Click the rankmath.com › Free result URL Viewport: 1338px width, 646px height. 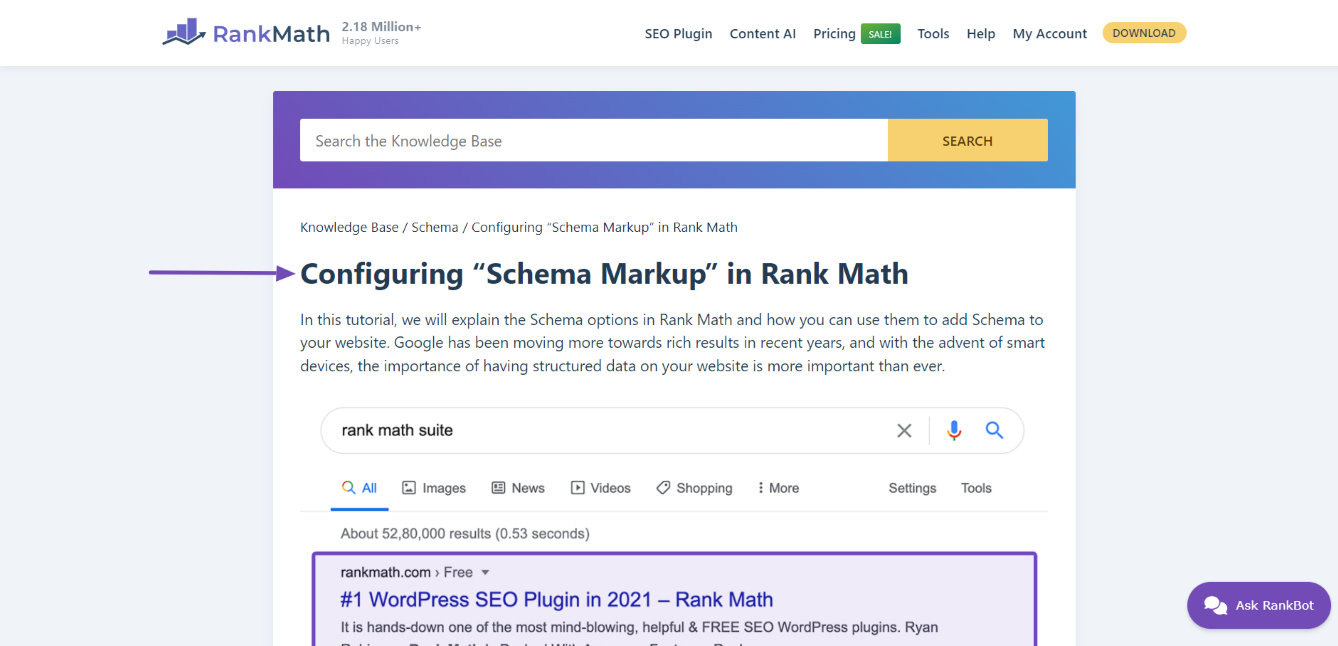click(407, 573)
